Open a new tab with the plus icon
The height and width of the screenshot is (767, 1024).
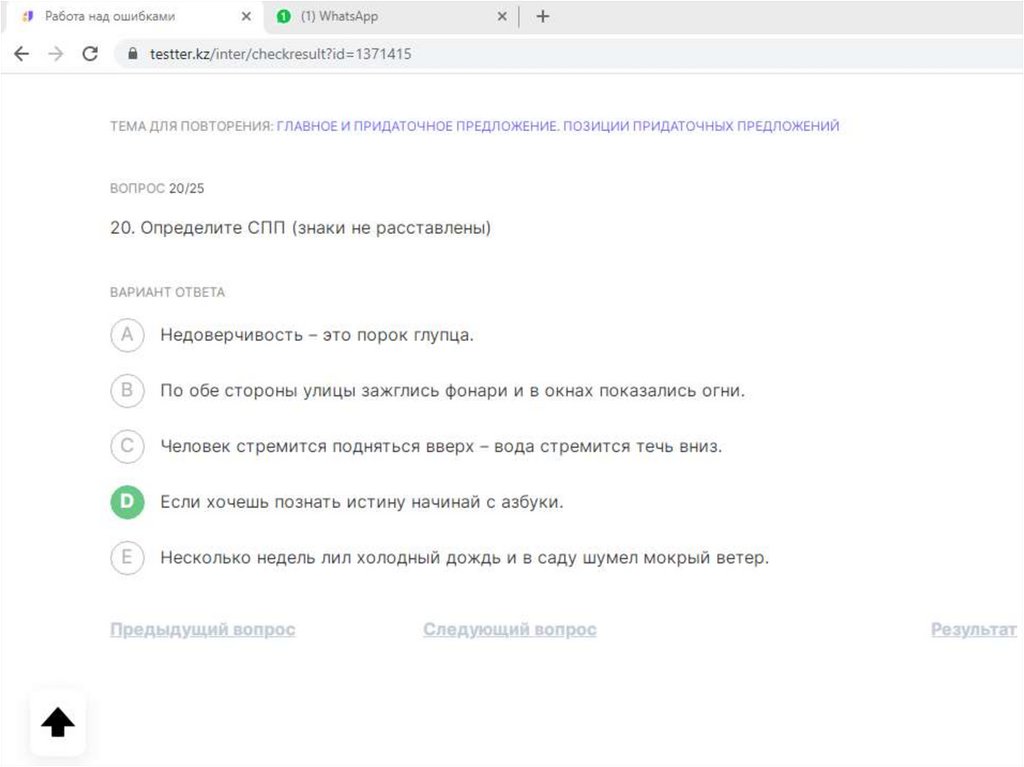pos(543,16)
